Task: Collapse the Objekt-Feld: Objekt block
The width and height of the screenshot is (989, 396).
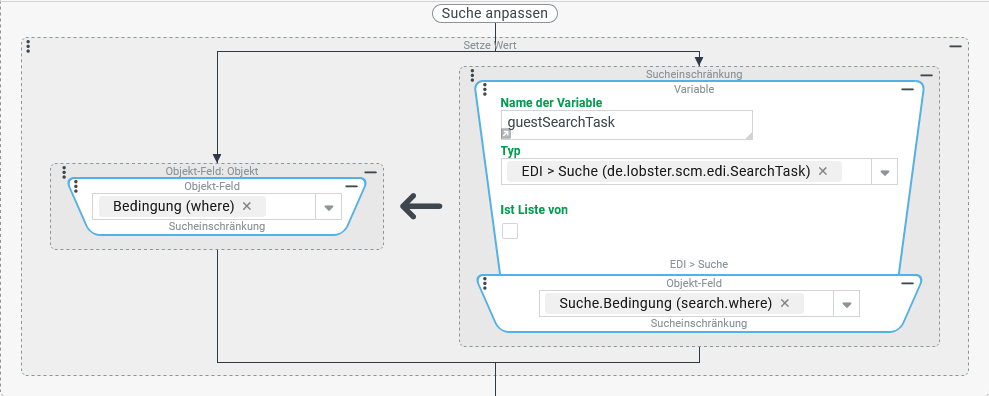Action: [x=370, y=172]
